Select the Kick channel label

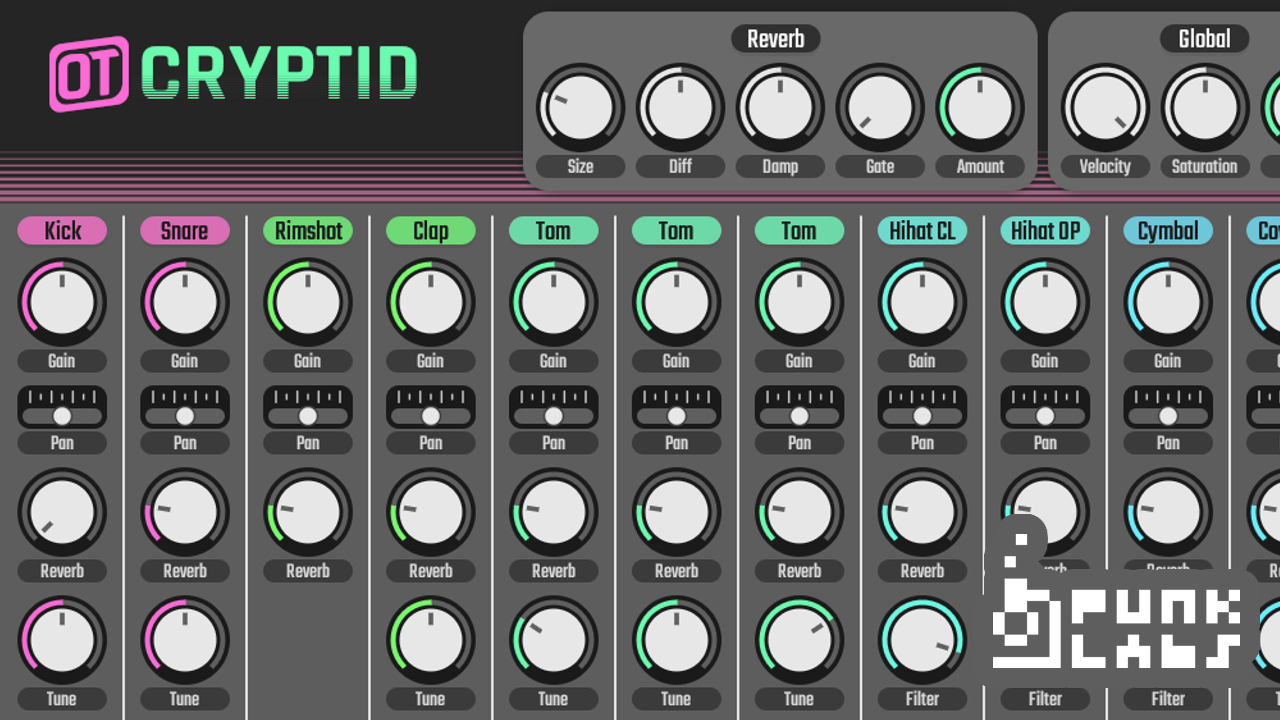pos(62,231)
